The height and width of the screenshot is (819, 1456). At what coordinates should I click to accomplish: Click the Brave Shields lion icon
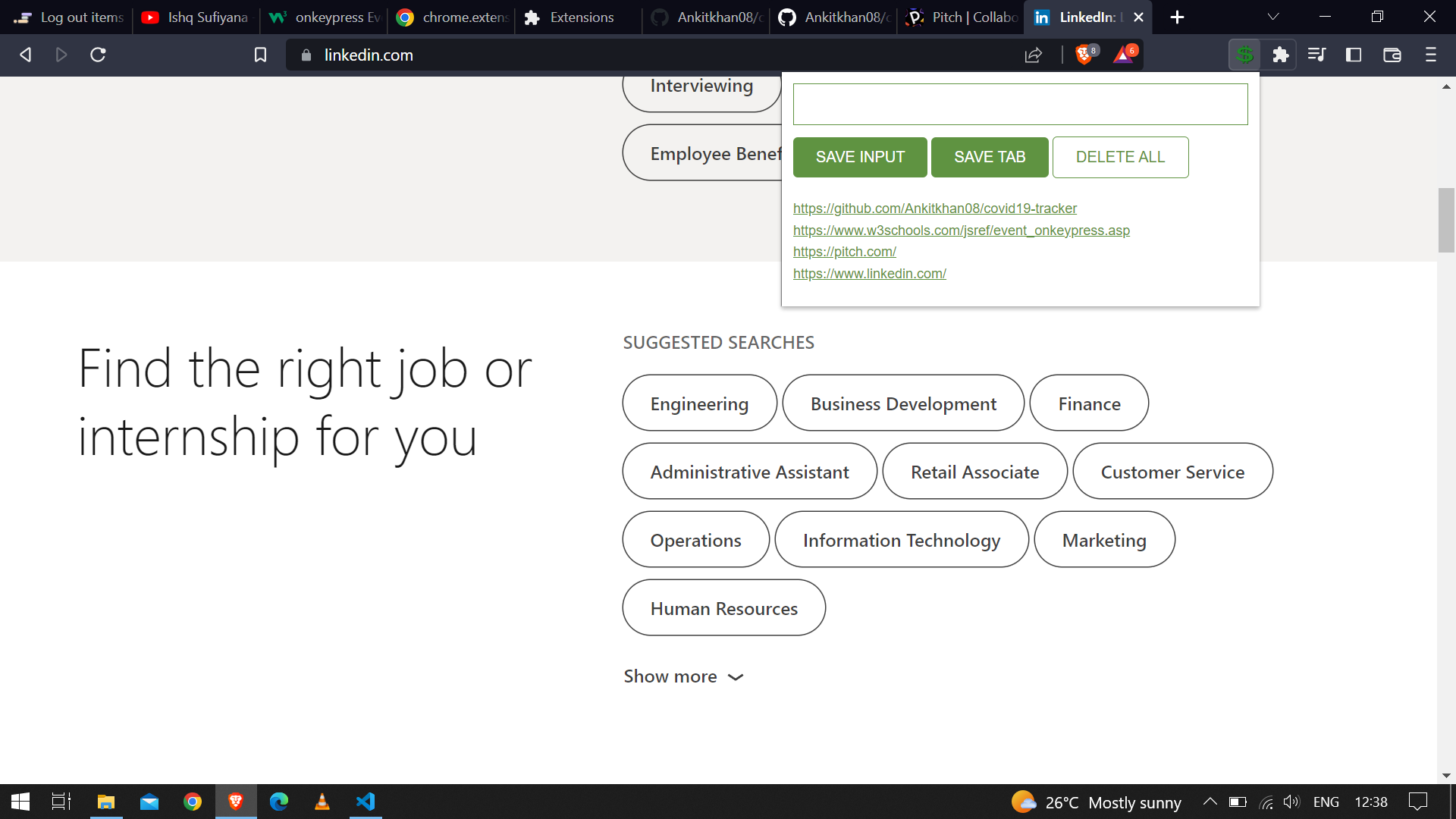click(x=1083, y=55)
